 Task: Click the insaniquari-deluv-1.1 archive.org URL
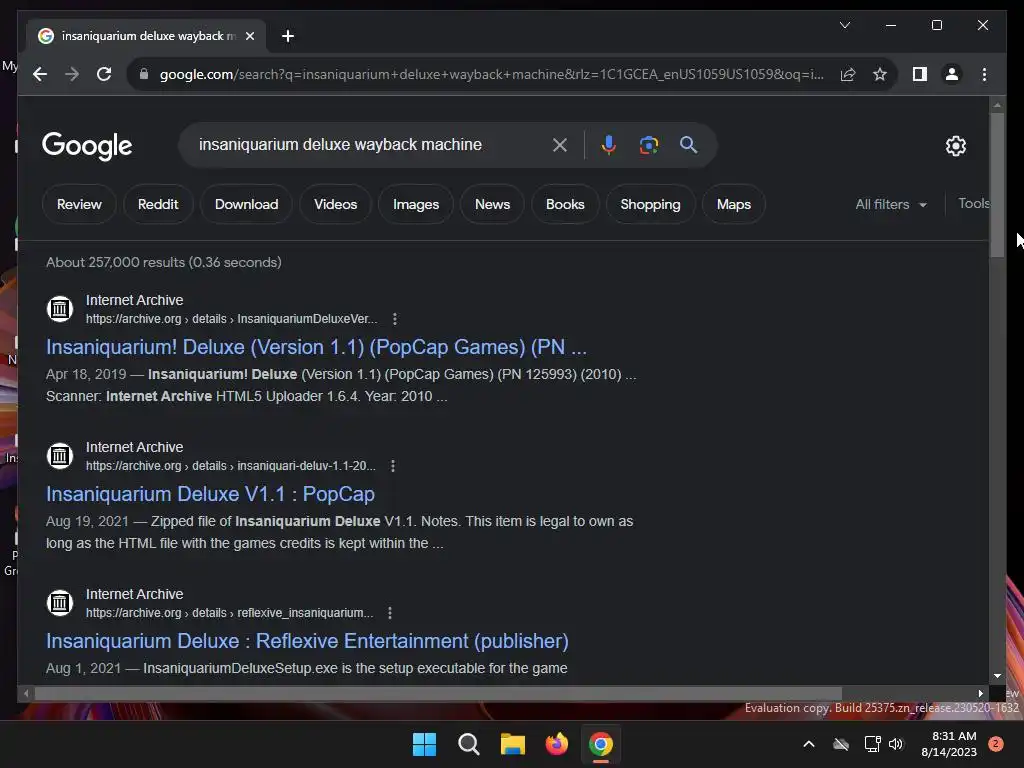pos(231,466)
